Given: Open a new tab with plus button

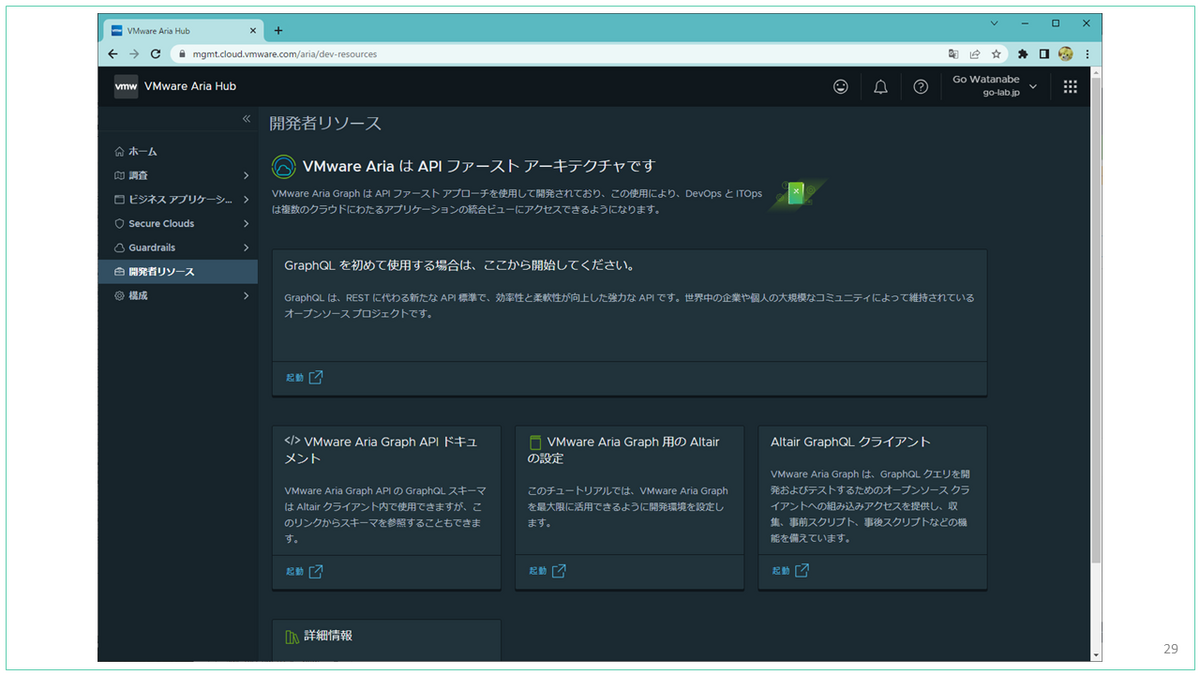Looking at the screenshot, I should coord(279,30).
